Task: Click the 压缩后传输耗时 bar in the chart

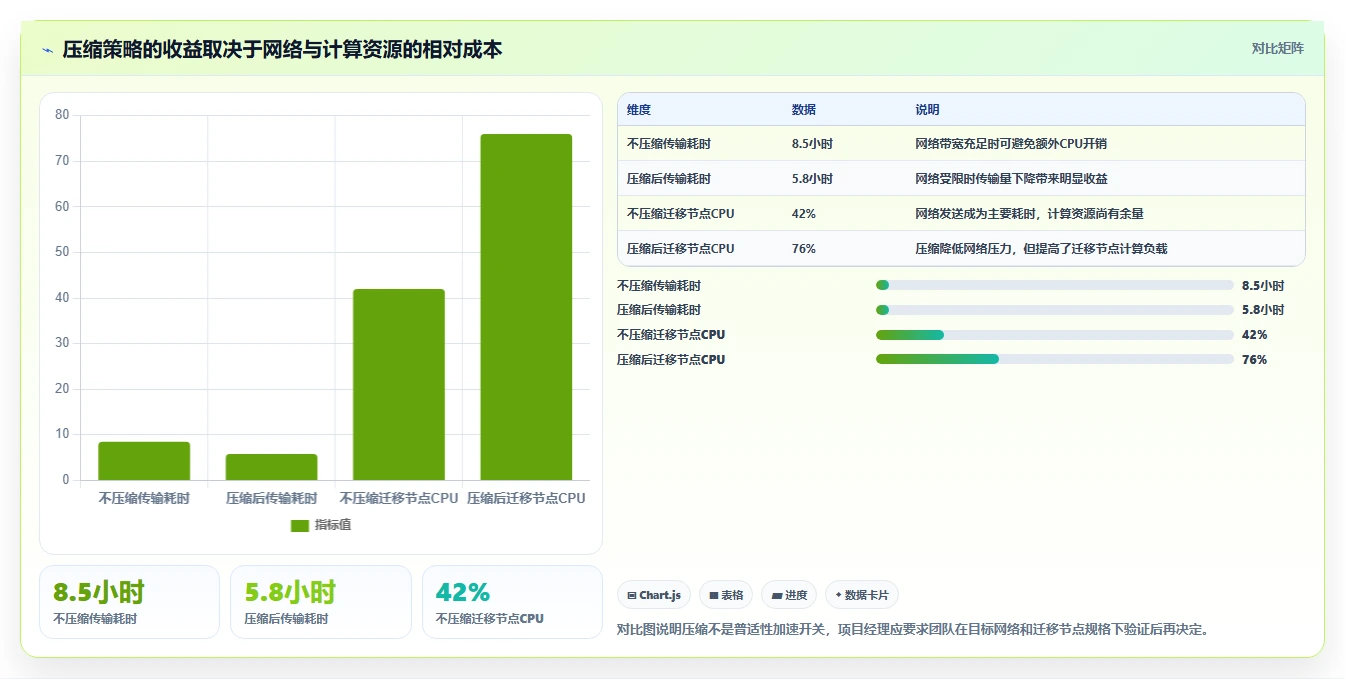Action: pyautogui.click(x=271, y=467)
